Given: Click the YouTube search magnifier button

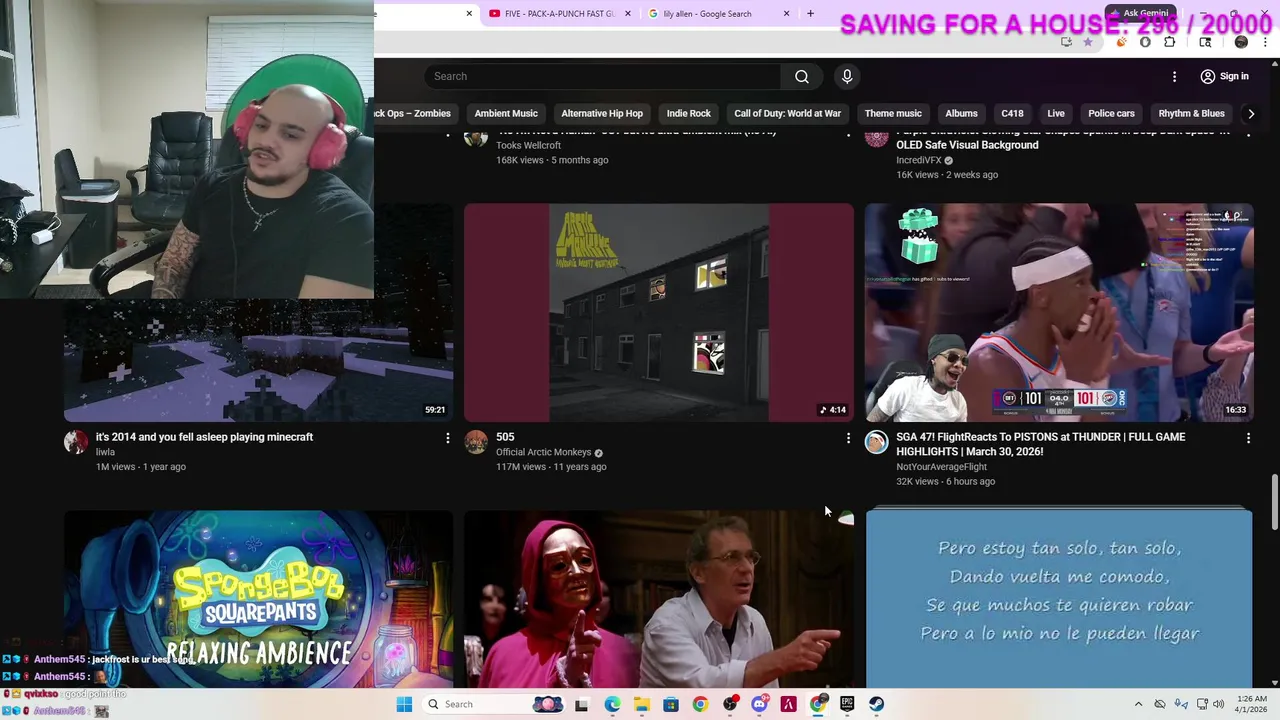Looking at the screenshot, I should (802, 76).
